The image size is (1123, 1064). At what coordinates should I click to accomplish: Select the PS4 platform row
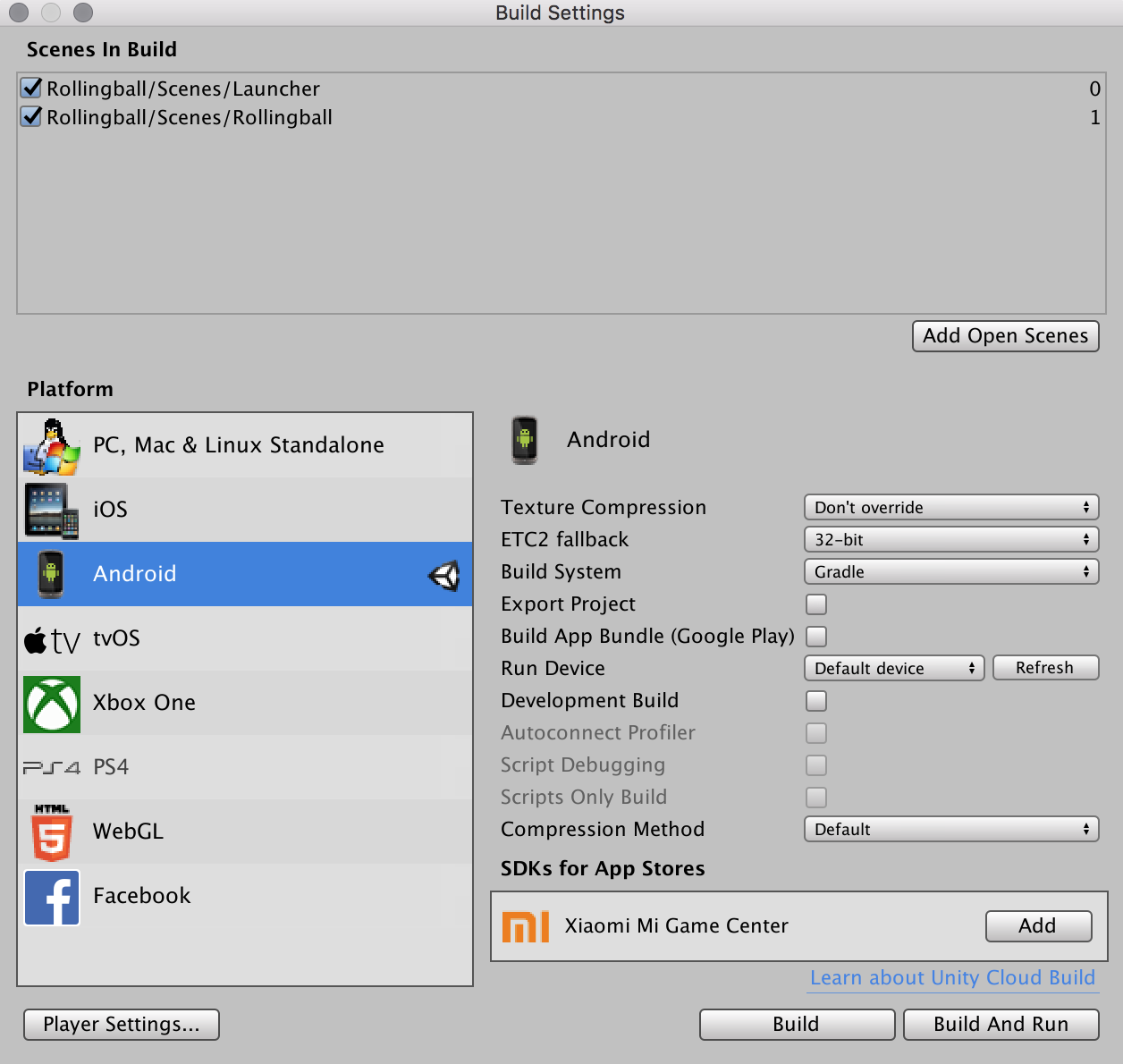[245, 767]
